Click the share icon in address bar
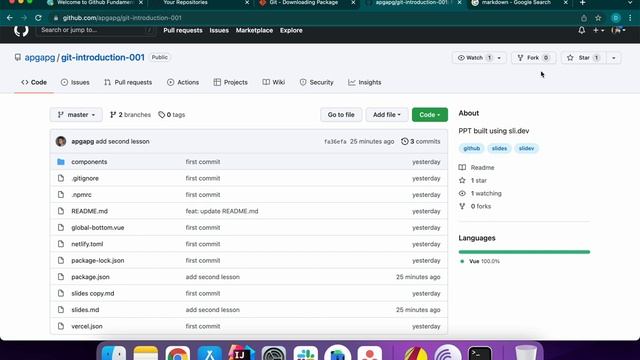Image resolution: width=640 pixels, height=360 pixels. [584, 18]
